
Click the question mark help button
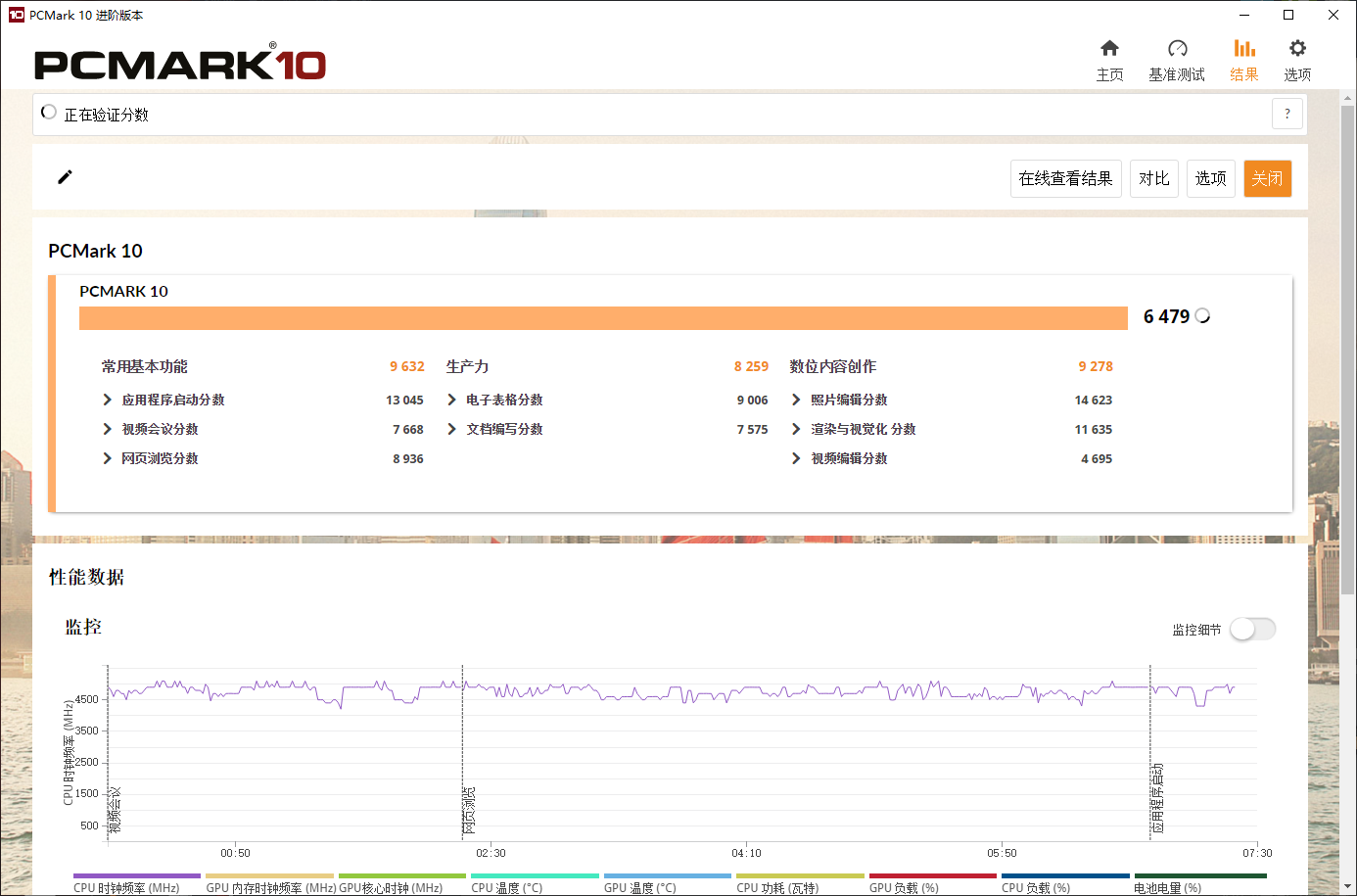tap(1287, 114)
